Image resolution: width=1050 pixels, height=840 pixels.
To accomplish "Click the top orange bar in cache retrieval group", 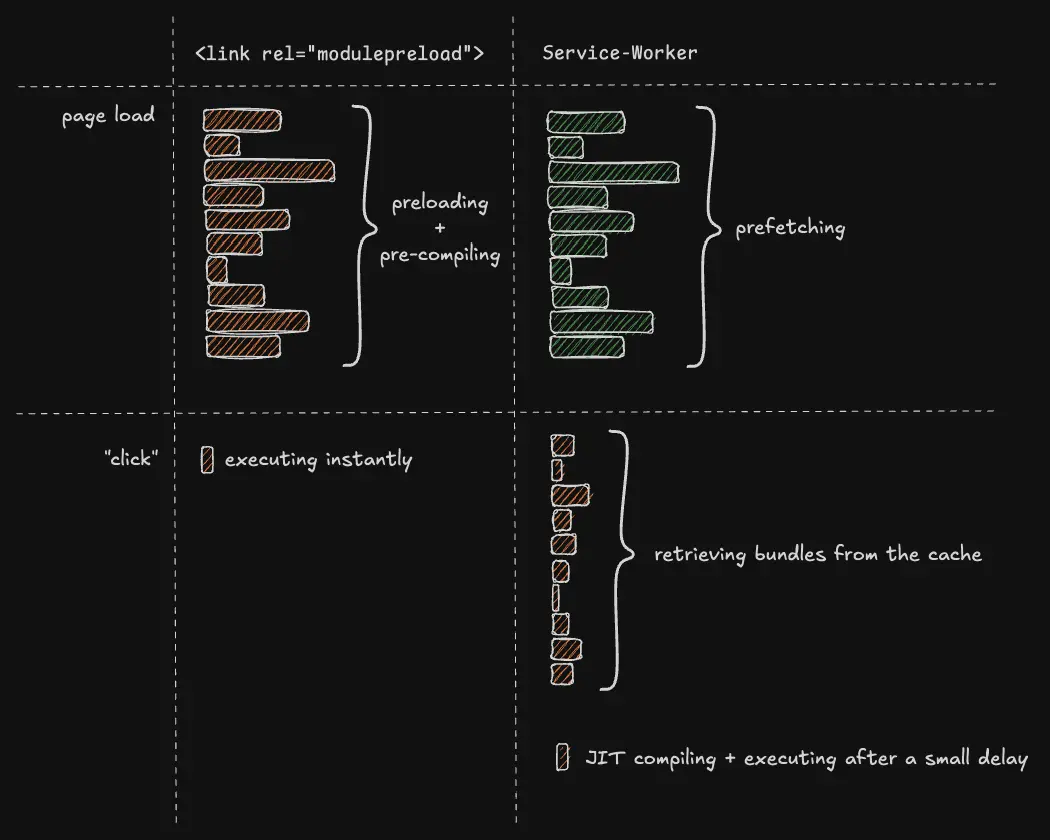I will point(562,445).
